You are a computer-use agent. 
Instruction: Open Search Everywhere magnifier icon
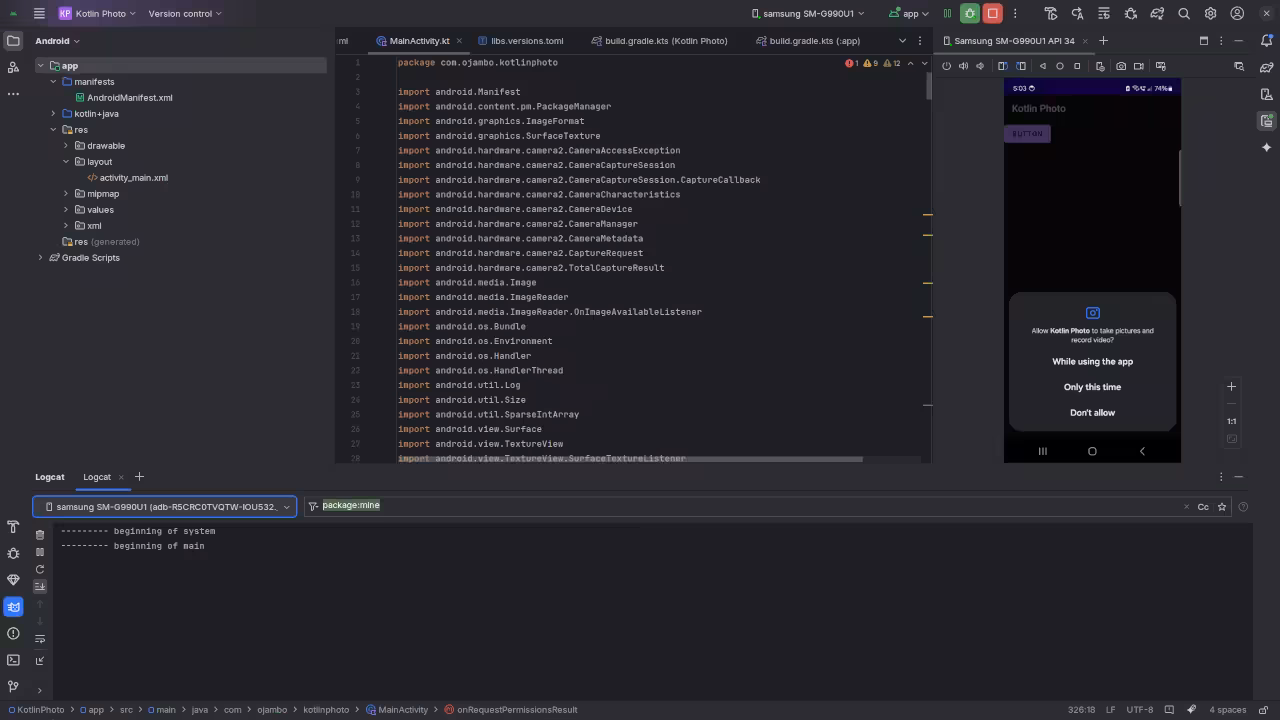pyautogui.click(x=1184, y=14)
